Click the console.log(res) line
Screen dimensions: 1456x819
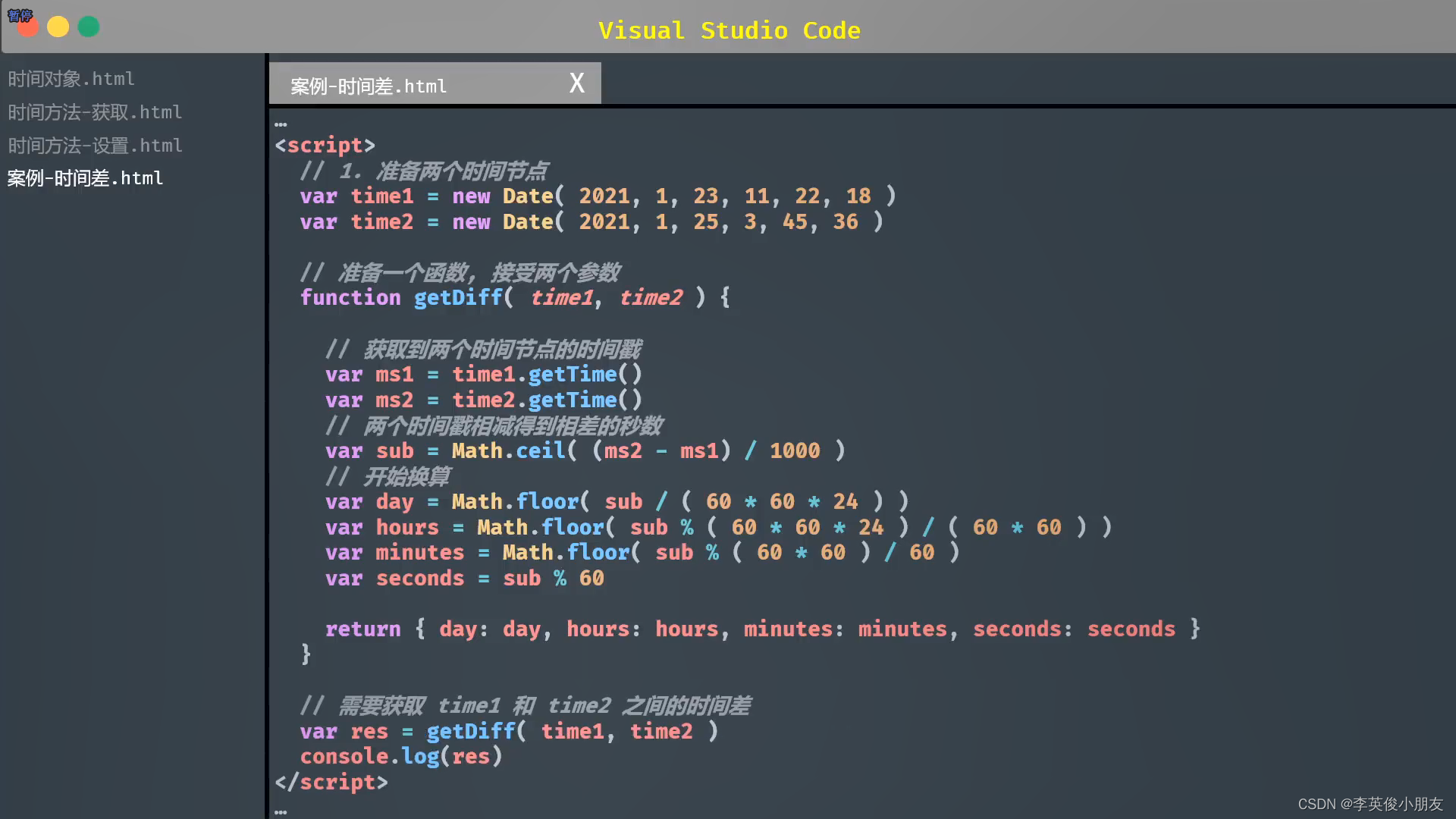[400, 756]
